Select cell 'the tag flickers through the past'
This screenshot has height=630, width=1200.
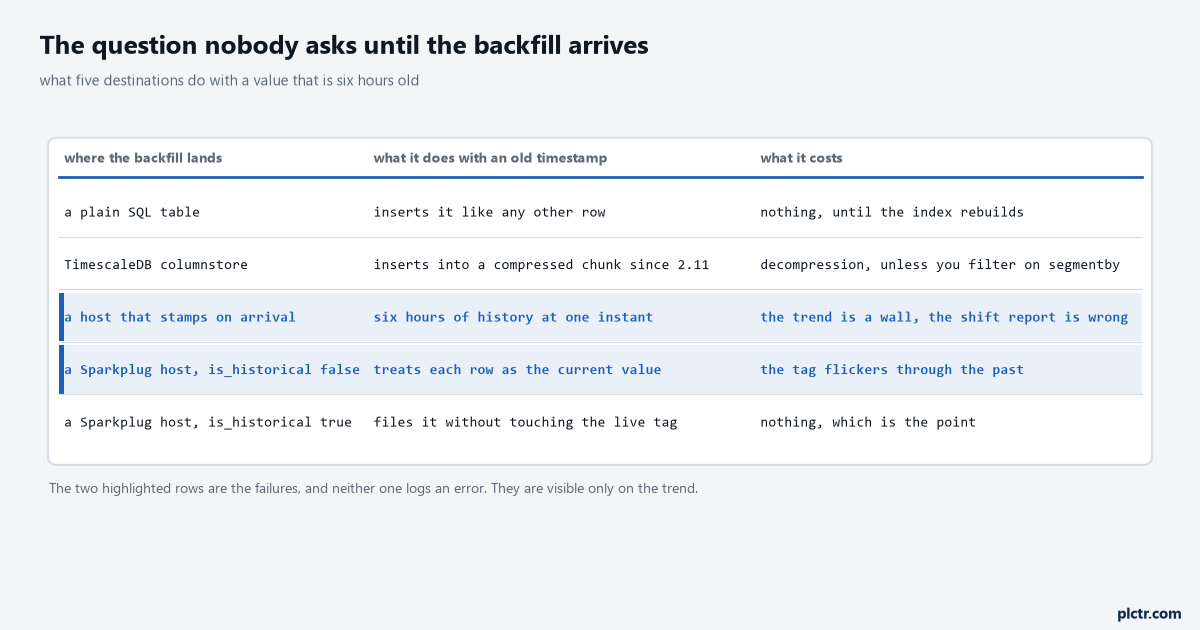pyautogui.click(x=892, y=369)
